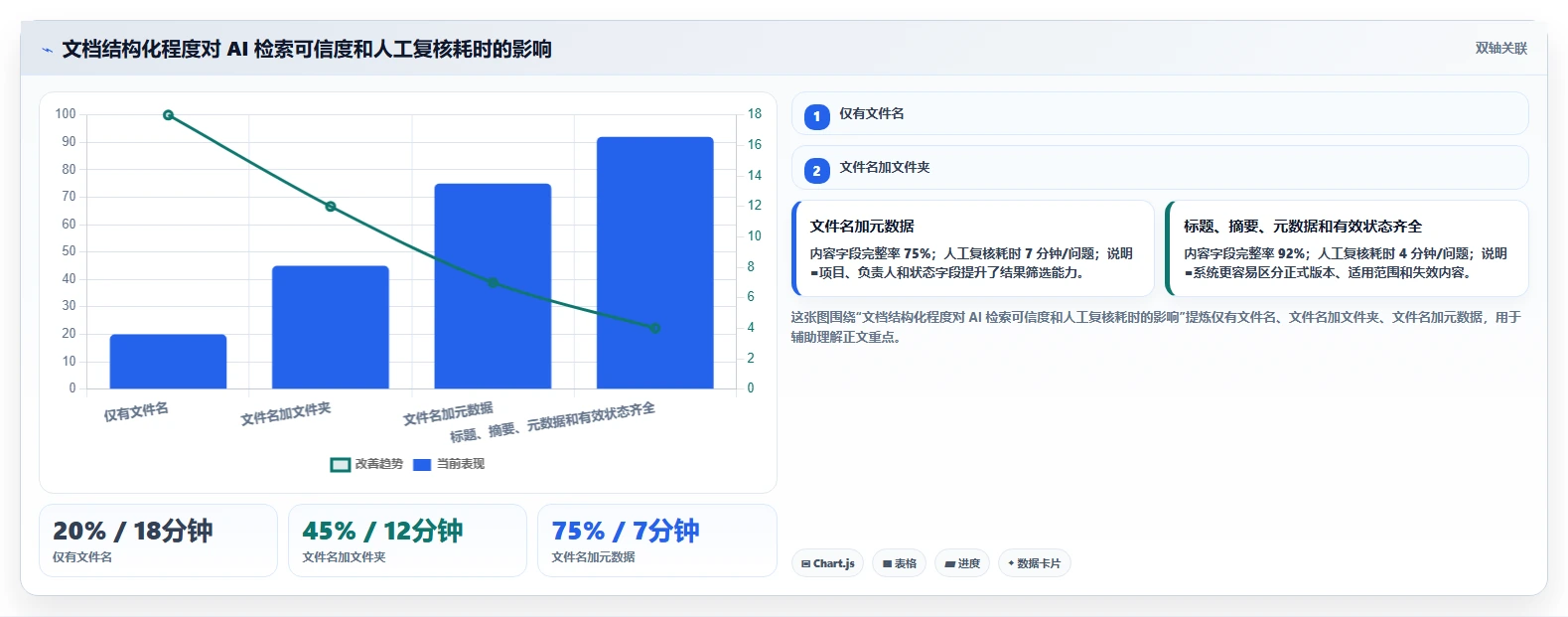This screenshot has height=617, width=1568.
Task: Click the small icon inside the 表格 tag
Action: click(887, 564)
